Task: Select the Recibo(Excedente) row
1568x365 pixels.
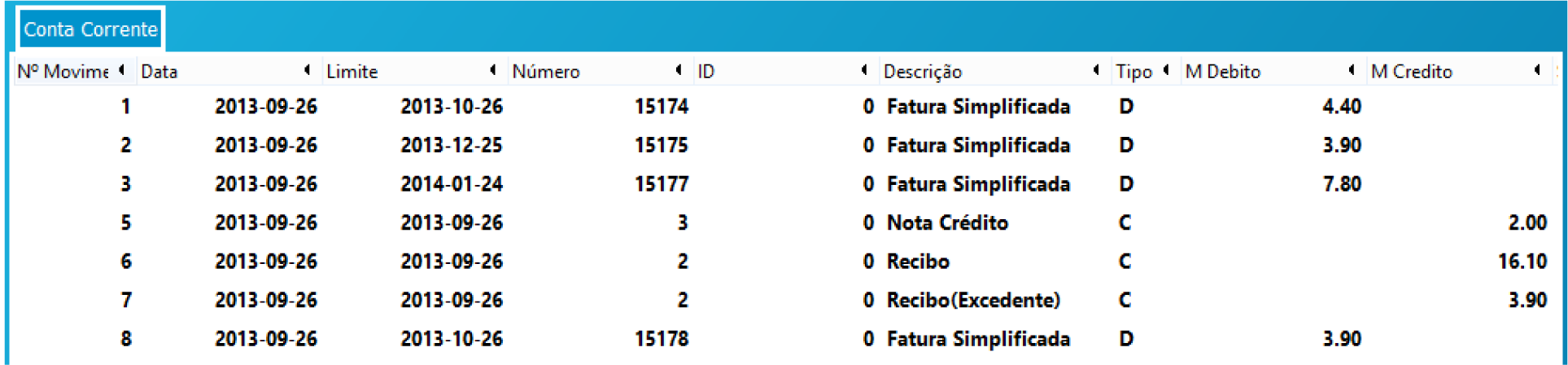Action: click(x=973, y=301)
